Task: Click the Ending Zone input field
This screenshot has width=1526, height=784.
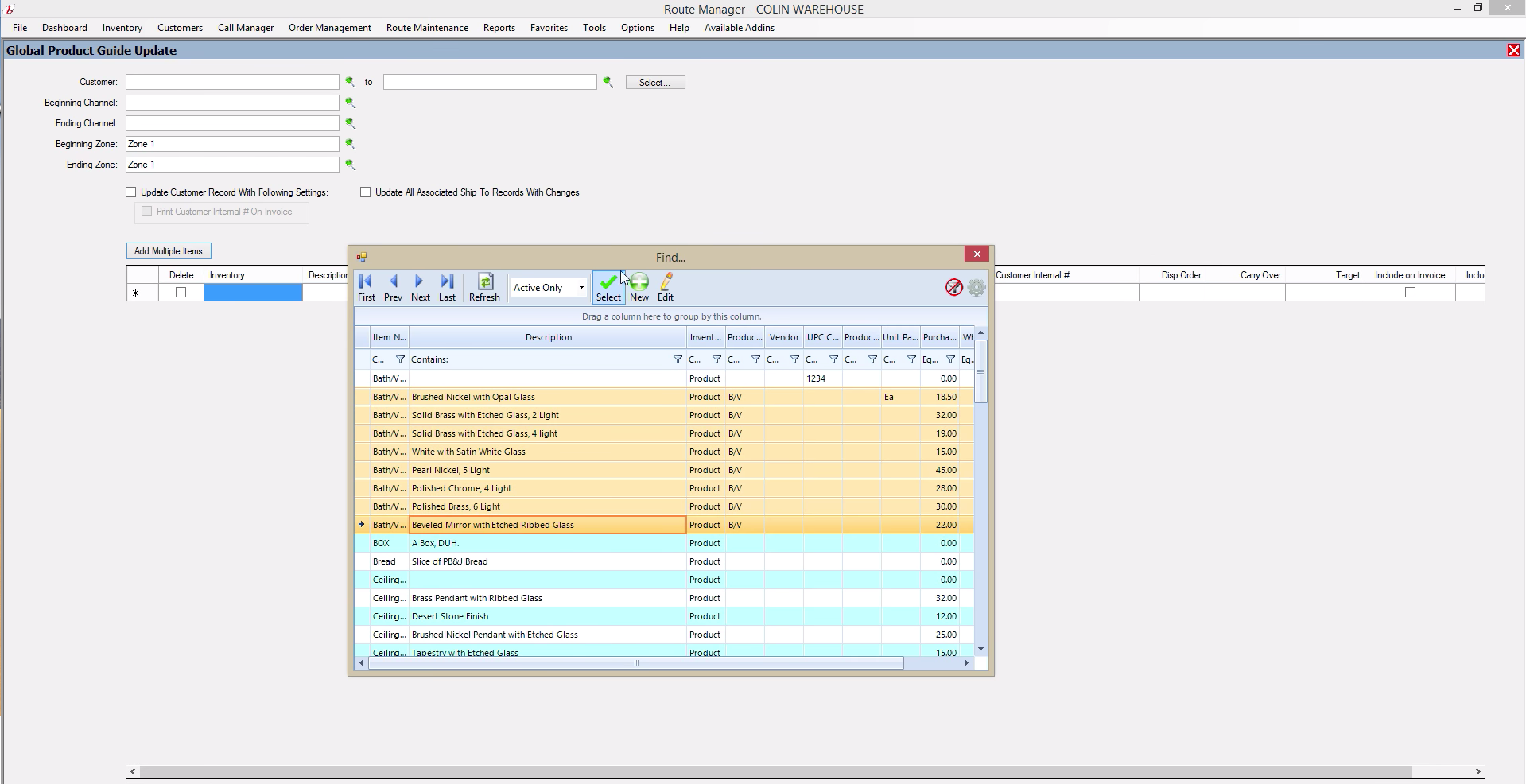Action: [x=232, y=165]
